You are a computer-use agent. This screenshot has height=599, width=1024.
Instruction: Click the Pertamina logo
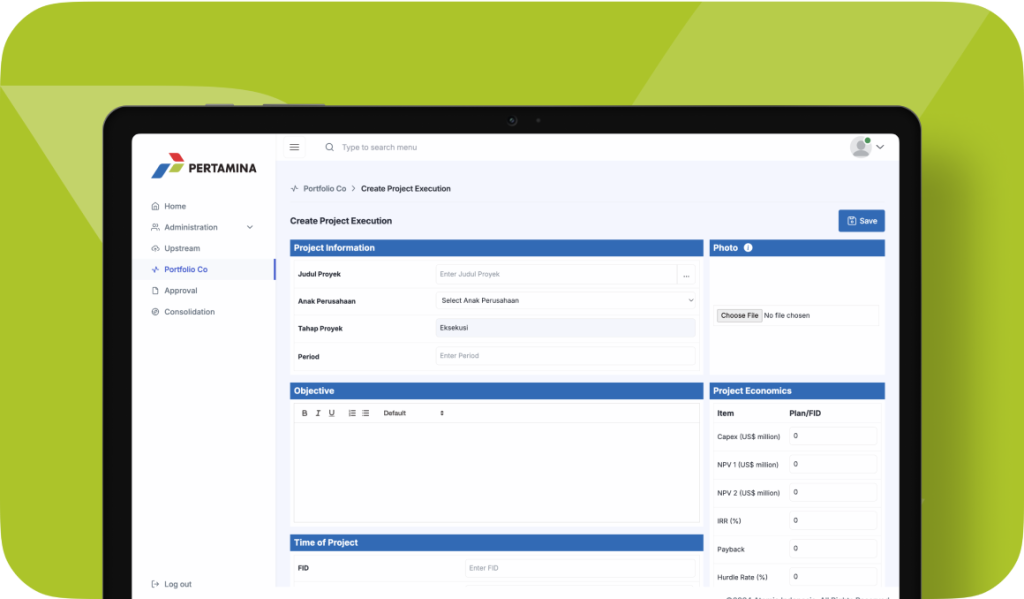(x=204, y=166)
